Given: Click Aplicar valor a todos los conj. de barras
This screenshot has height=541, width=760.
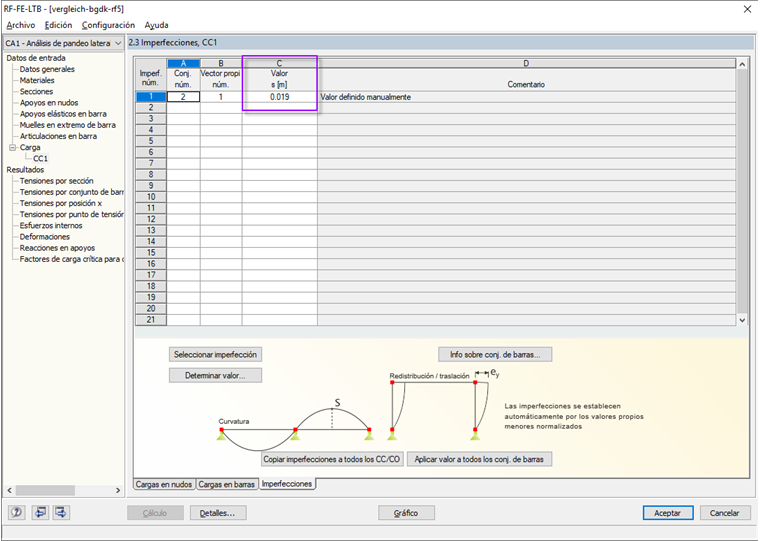Looking at the screenshot, I should tap(479, 459).
